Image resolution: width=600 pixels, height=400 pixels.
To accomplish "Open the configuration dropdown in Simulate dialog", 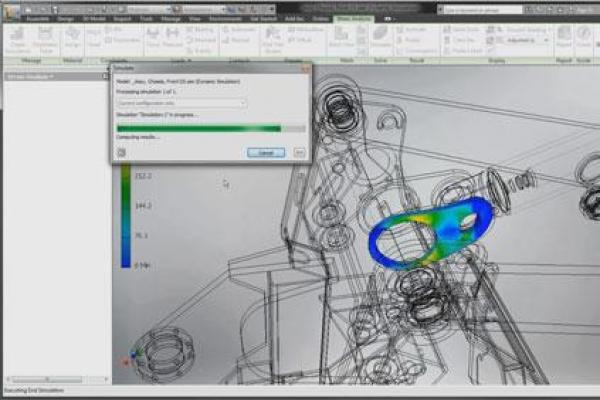I will click(181, 103).
